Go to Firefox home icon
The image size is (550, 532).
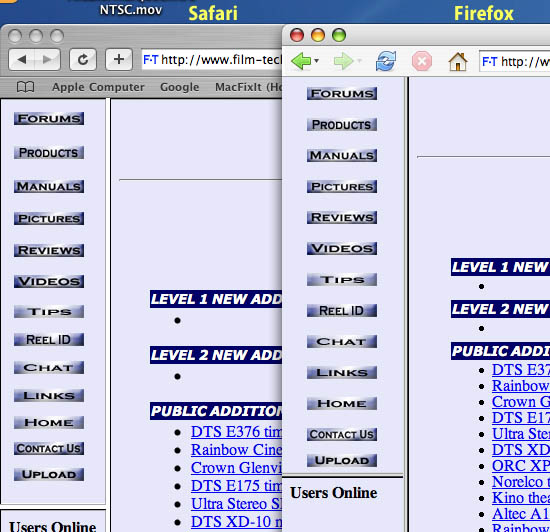(458, 62)
